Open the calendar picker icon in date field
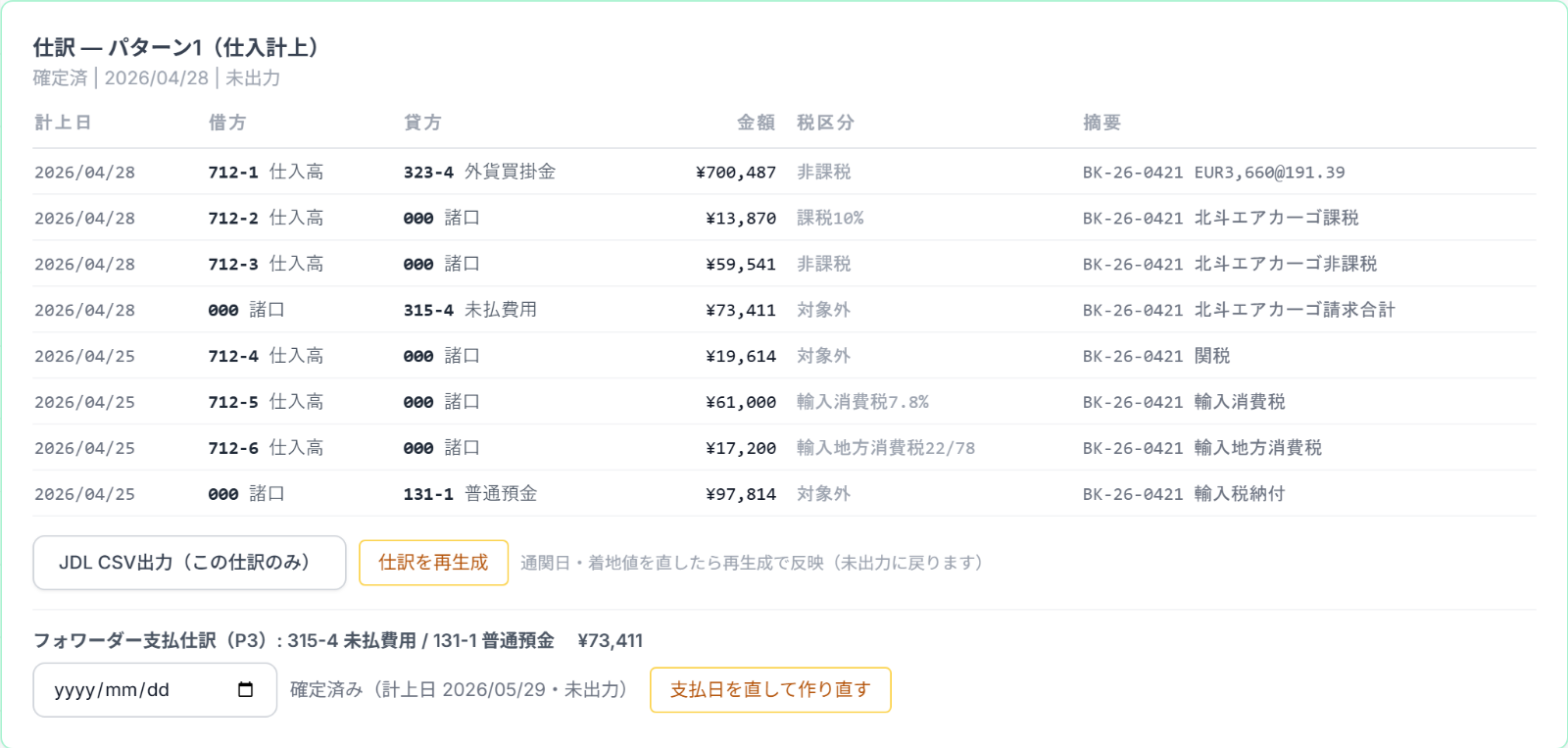The image size is (1568, 748). 245,690
